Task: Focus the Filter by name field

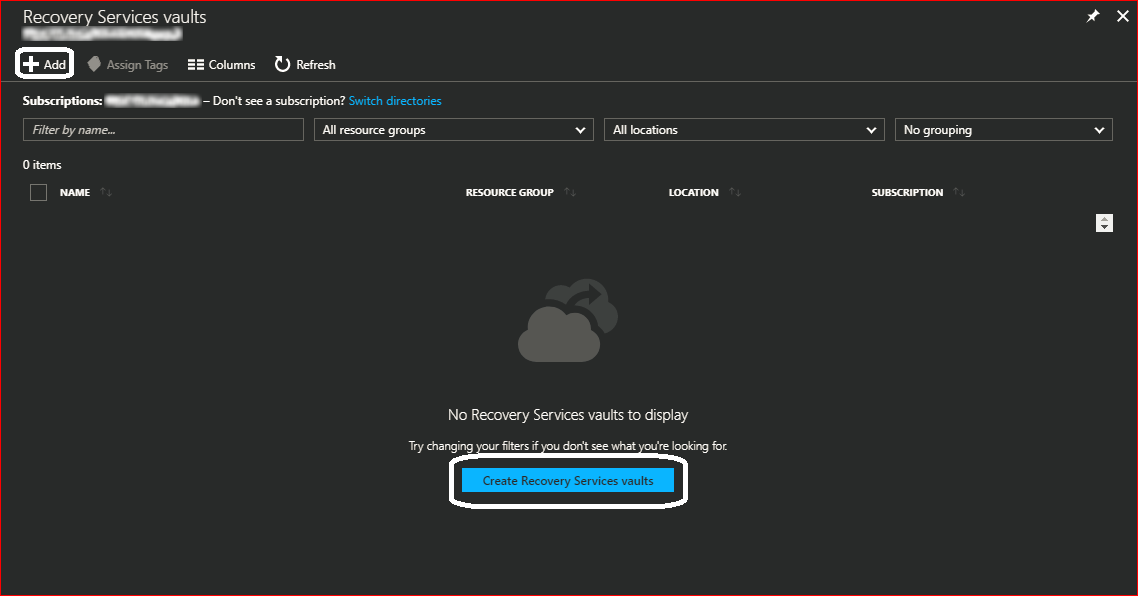Action: 163,129
